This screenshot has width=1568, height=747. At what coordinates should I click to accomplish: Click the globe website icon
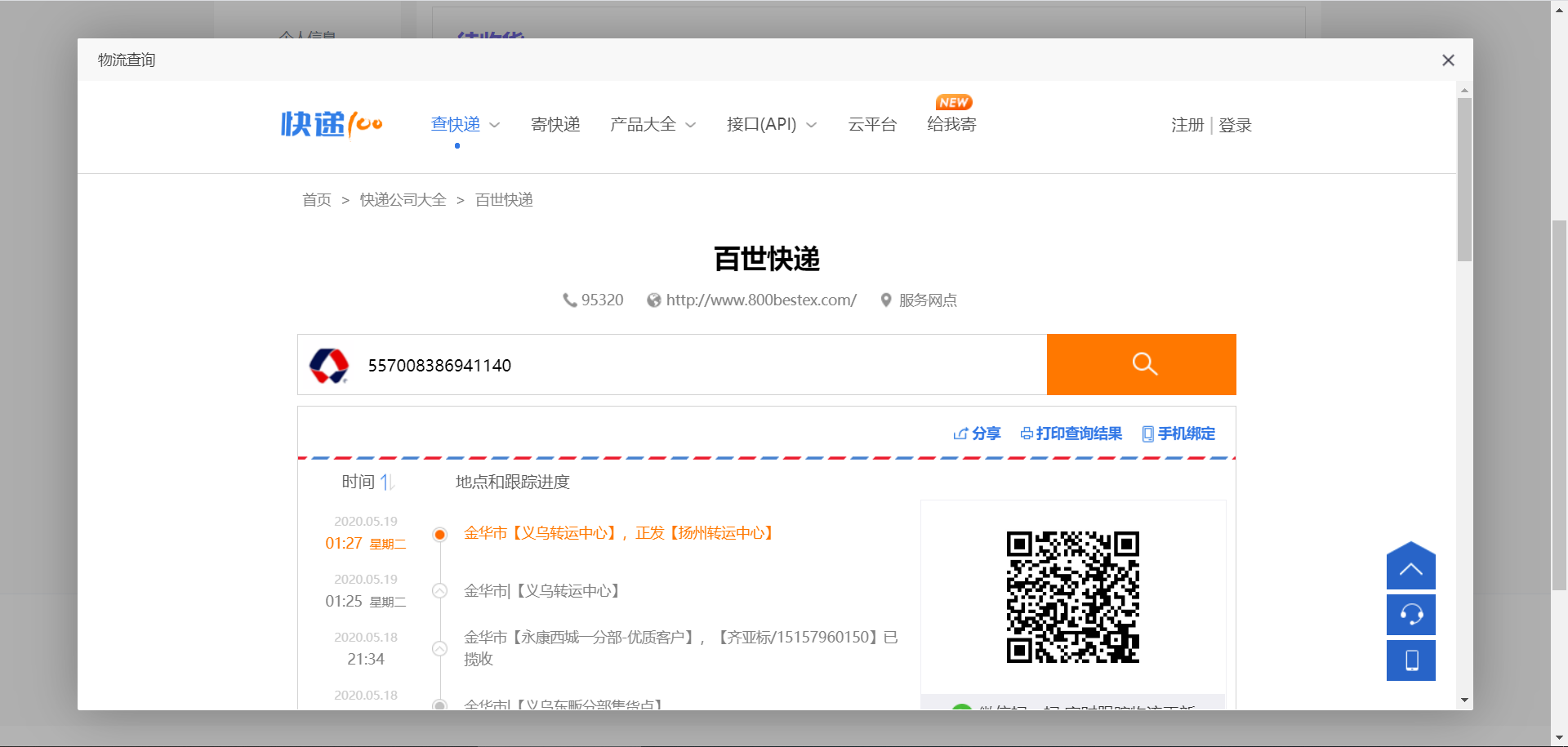click(x=653, y=300)
